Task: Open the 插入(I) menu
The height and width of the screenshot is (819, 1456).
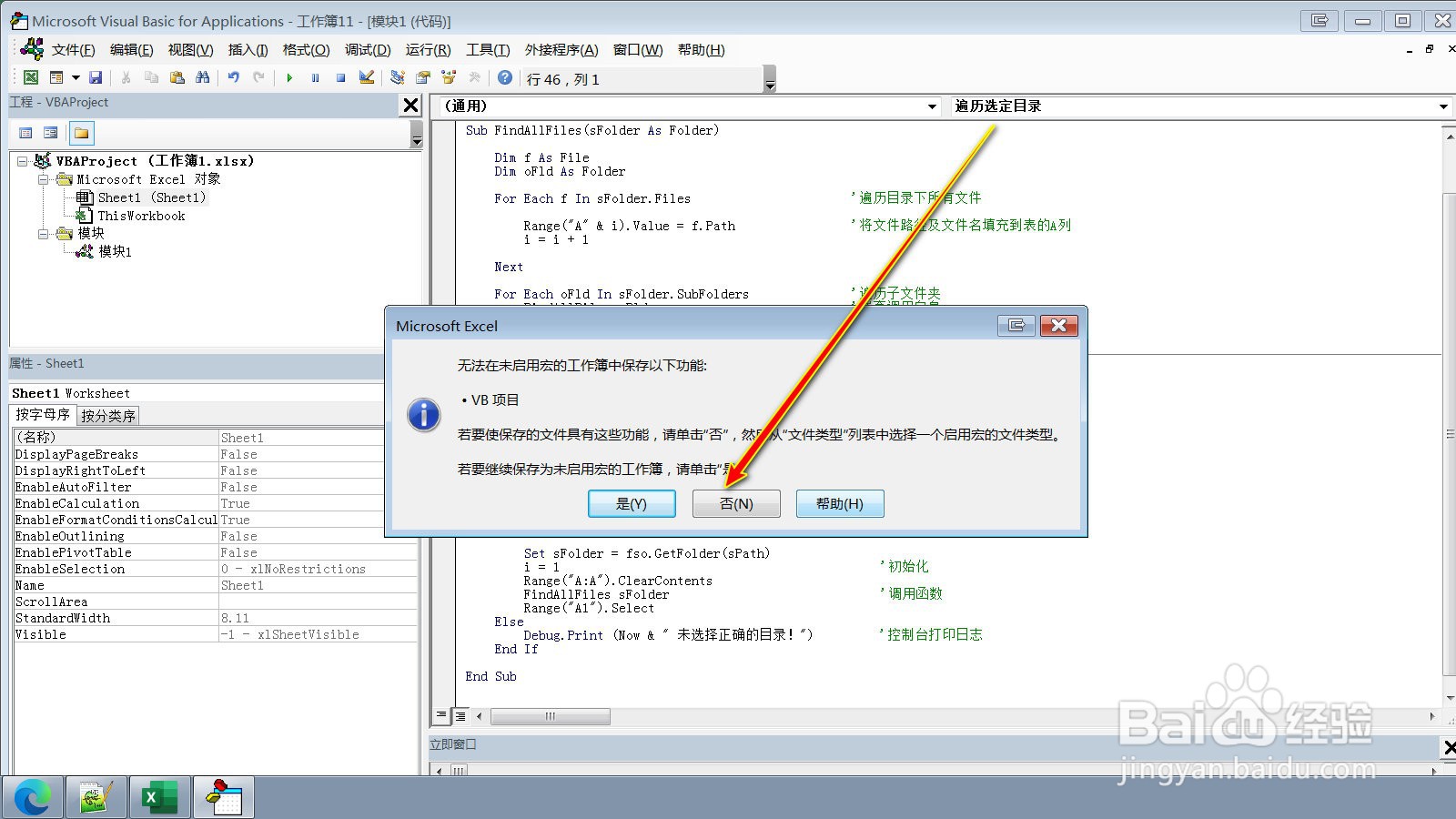Action: point(248,50)
